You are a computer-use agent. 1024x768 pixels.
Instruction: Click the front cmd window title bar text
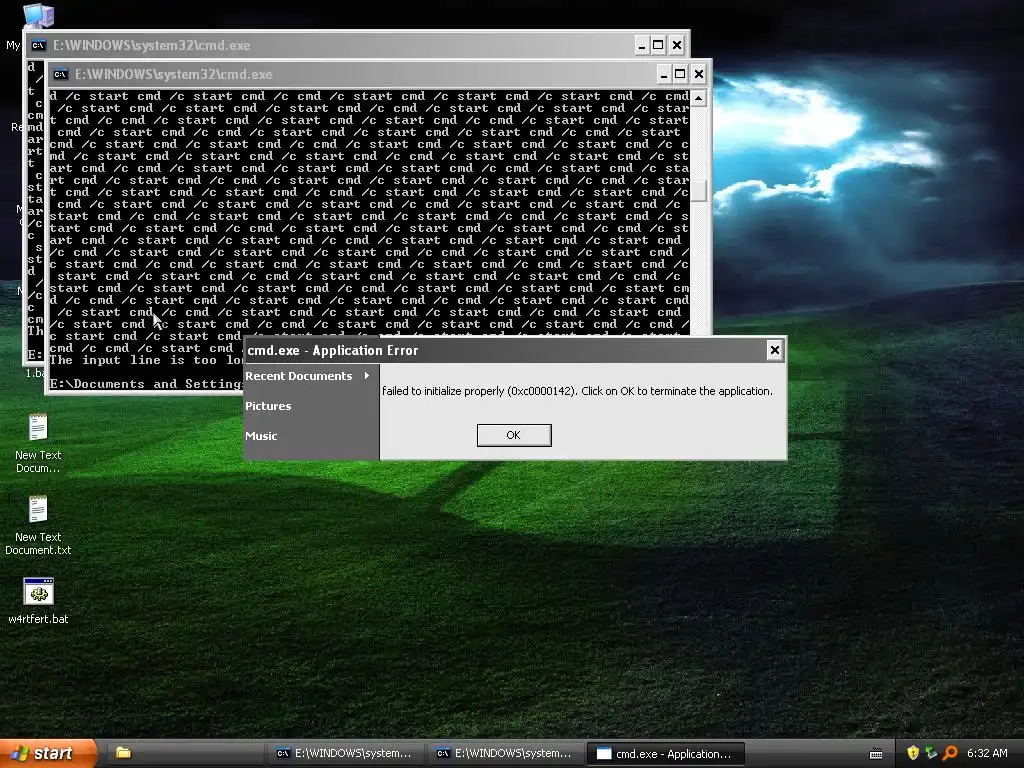click(x=174, y=74)
